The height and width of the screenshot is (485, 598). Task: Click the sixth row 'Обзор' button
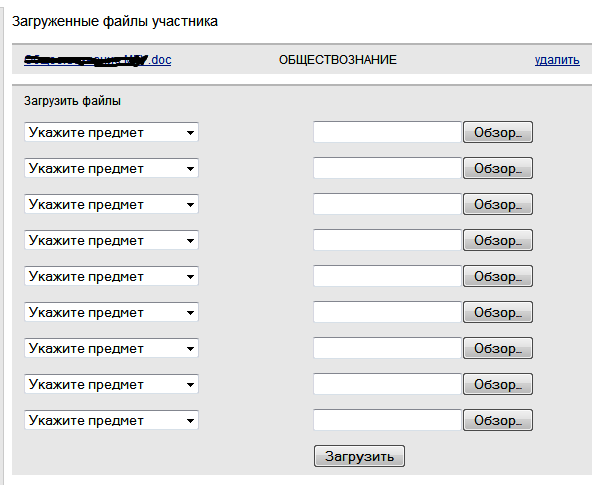(x=498, y=312)
